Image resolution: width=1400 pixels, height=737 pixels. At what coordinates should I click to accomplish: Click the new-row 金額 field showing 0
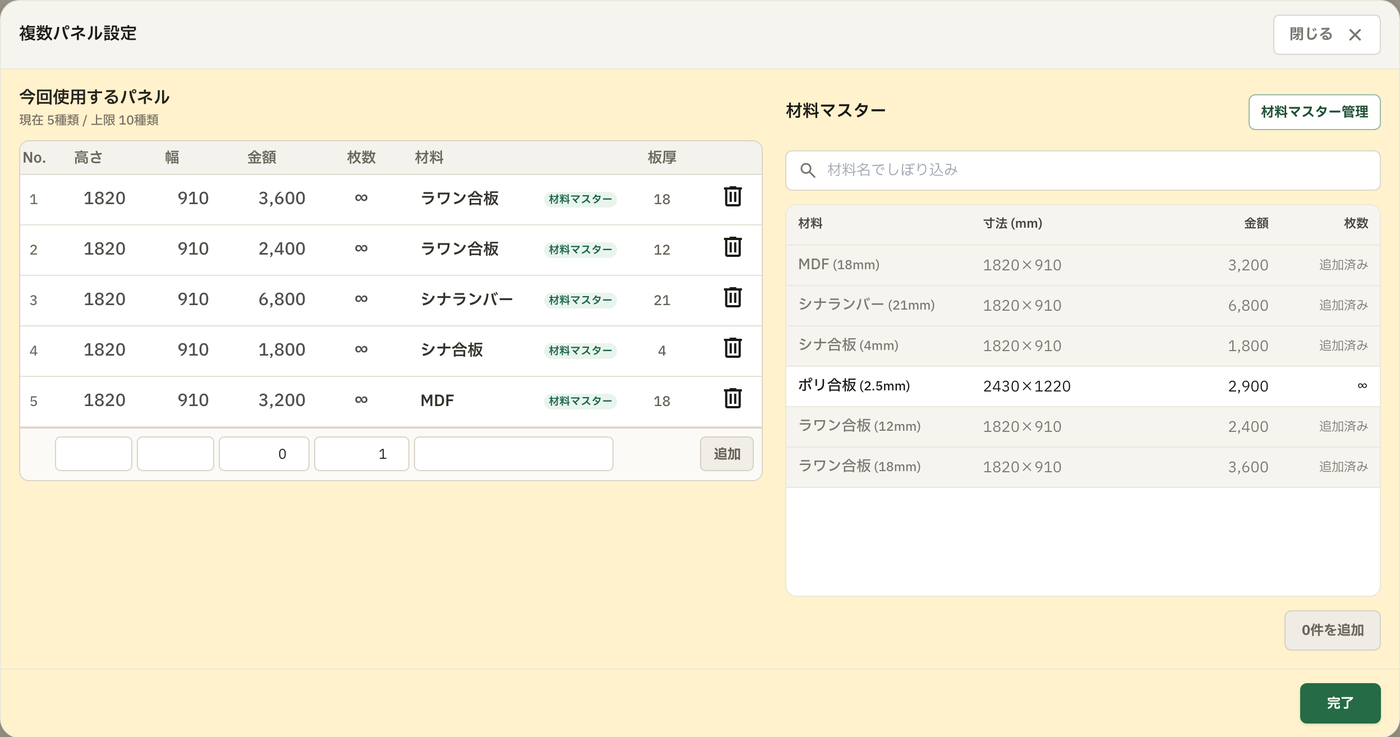tap(264, 454)
